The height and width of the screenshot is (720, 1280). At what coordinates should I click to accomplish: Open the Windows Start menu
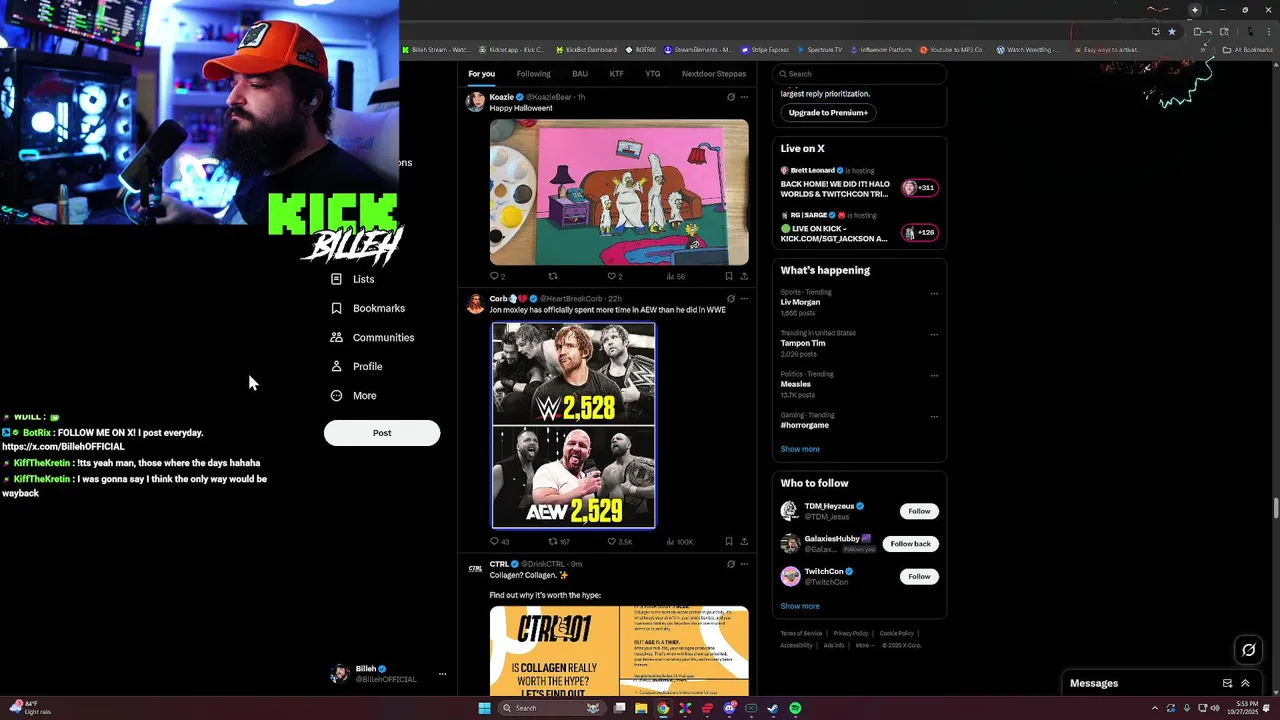pos(484,708)
